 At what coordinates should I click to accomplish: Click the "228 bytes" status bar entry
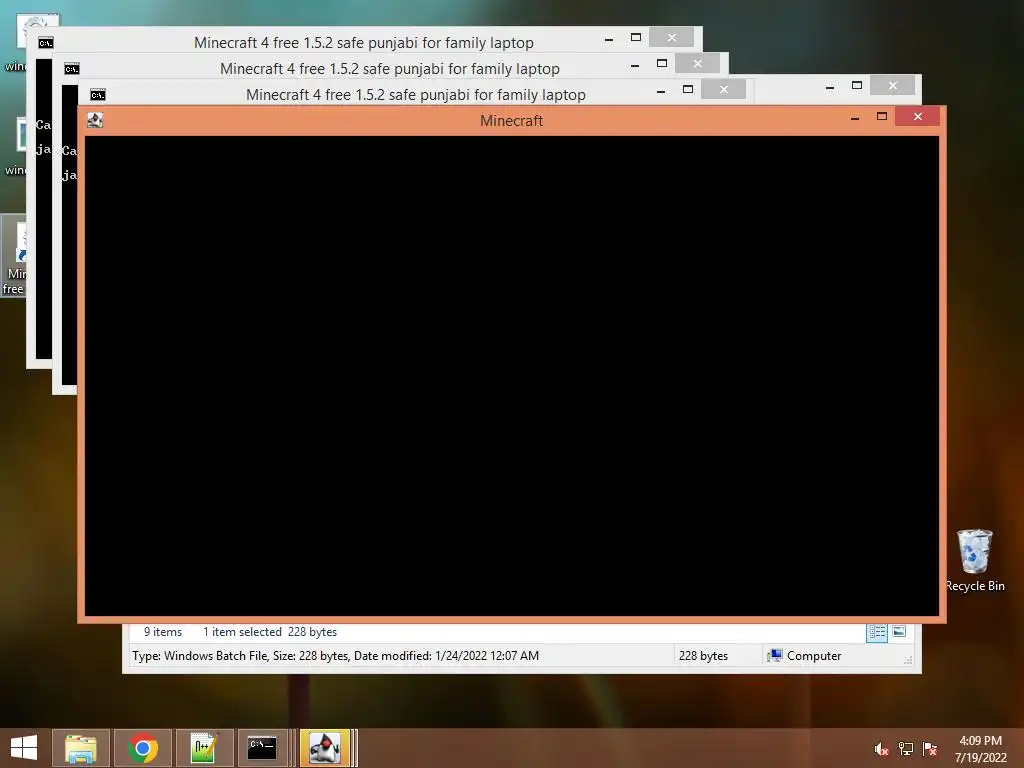click(x=703, y=656)
